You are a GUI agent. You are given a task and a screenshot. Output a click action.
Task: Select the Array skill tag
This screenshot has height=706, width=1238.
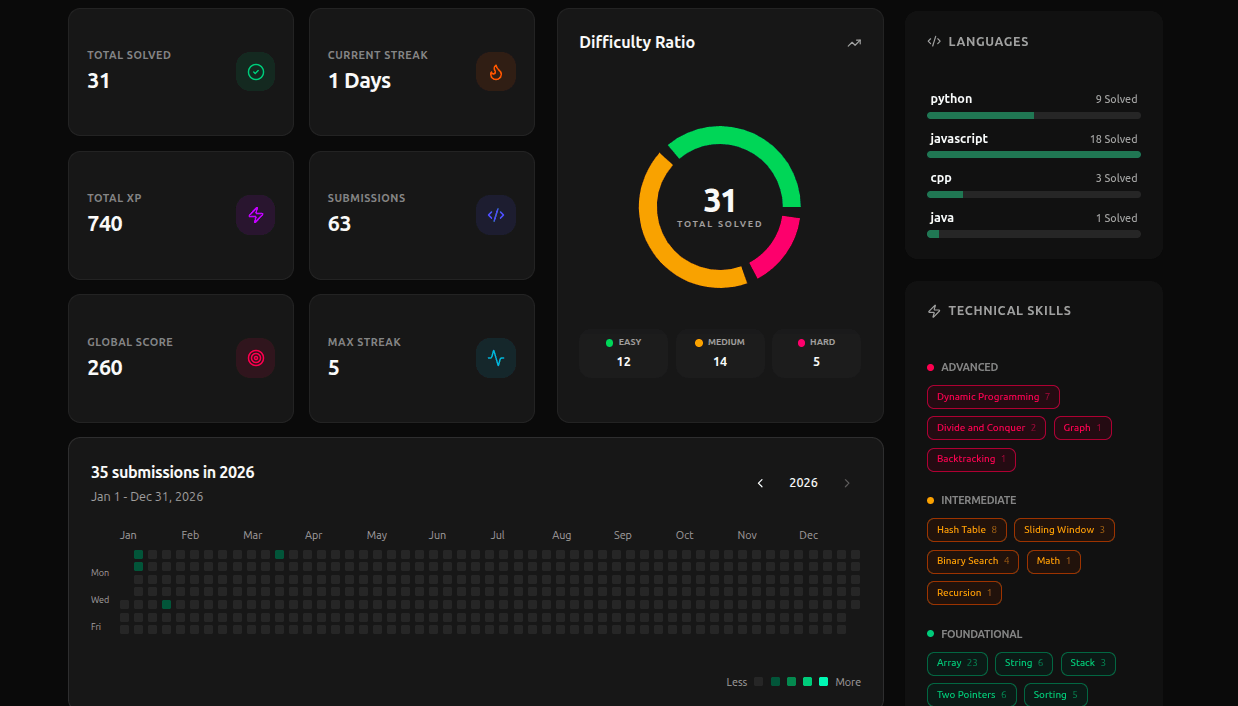tap(957, 663)
